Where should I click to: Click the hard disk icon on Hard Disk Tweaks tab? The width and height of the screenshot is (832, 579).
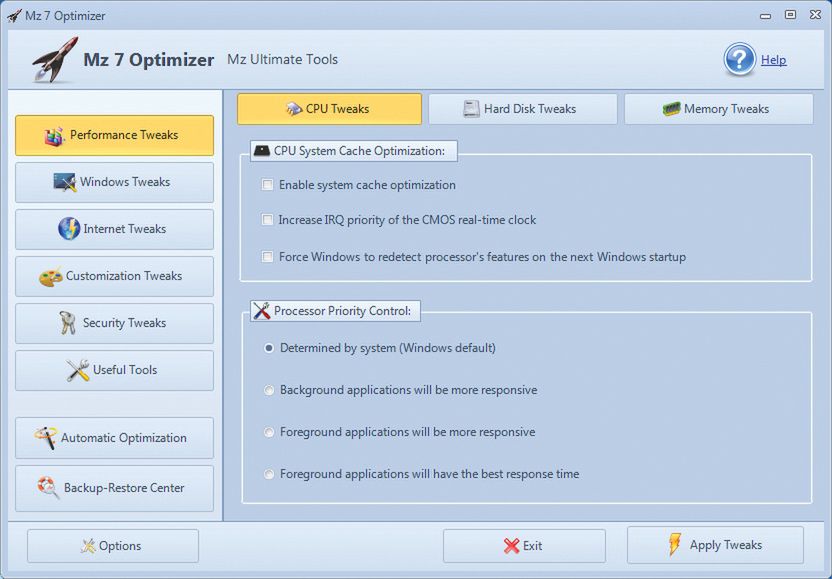[x=471, y=109]
